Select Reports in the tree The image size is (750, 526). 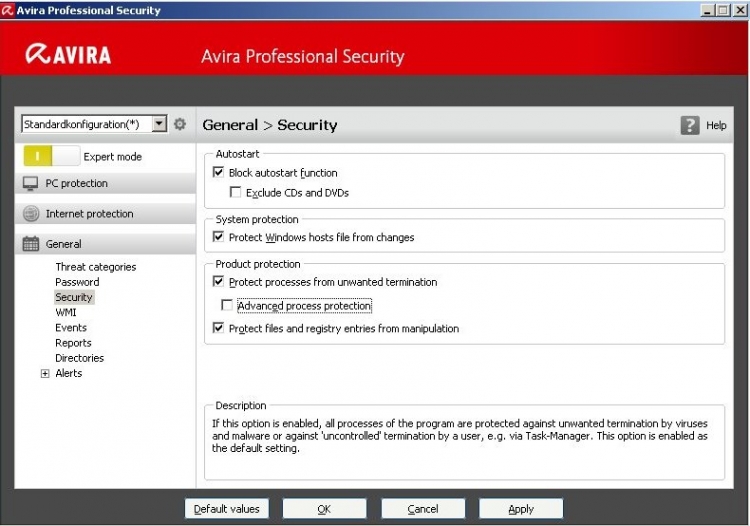point(73,343)
